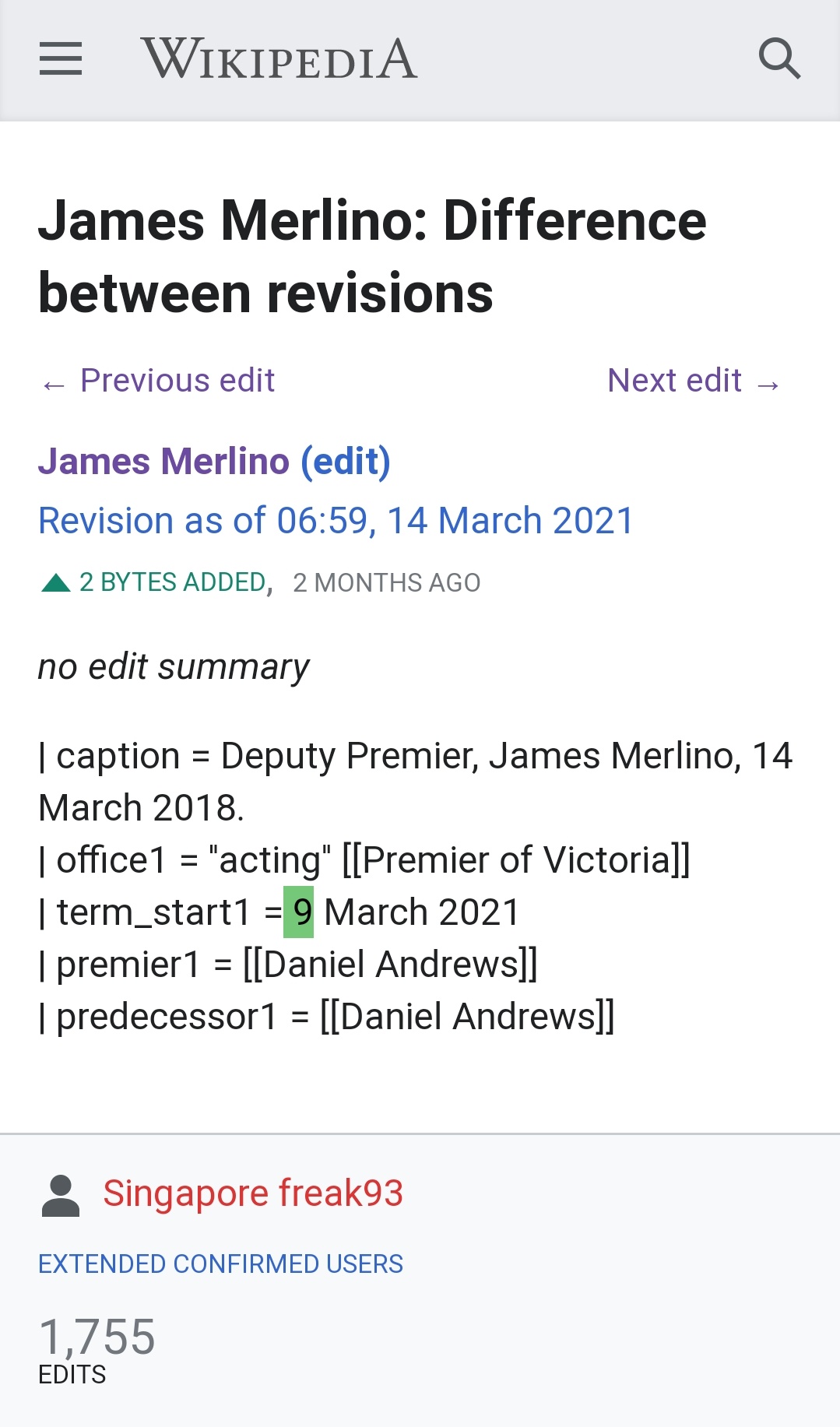
Task: Open the hamburger main menu
Action: [61, 59]
